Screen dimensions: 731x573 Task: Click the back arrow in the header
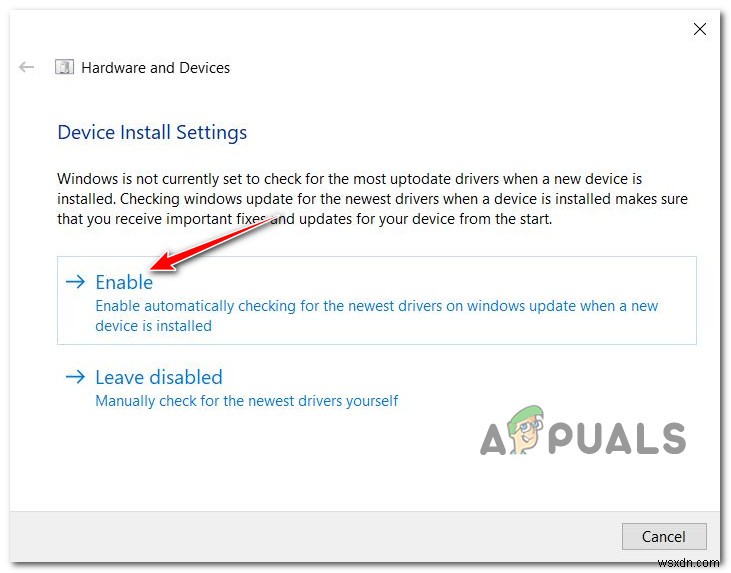(26, 67)
